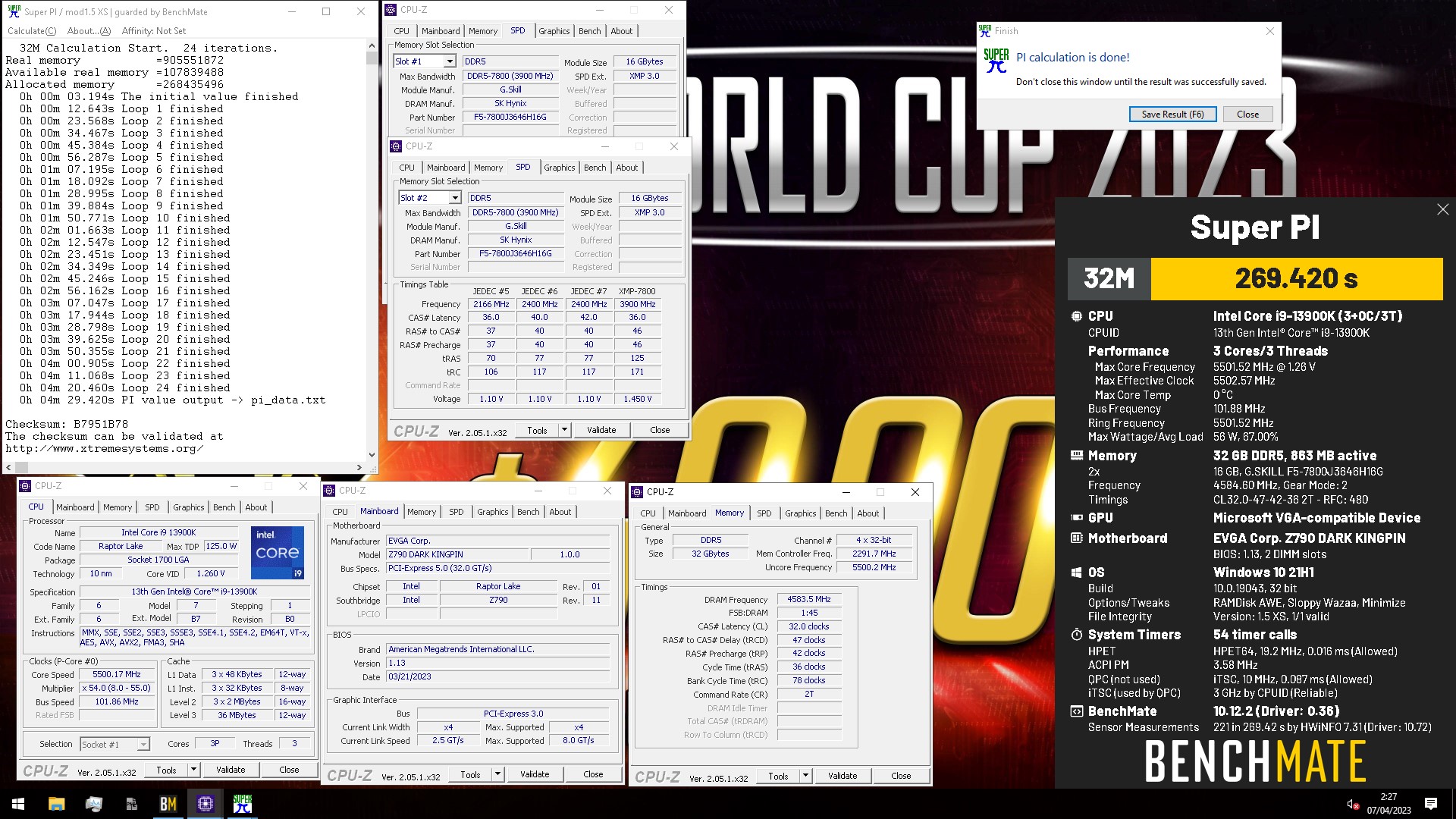Click the muted volume tray icon
Screen dimensions: 1456x819
coord(1353,804)
